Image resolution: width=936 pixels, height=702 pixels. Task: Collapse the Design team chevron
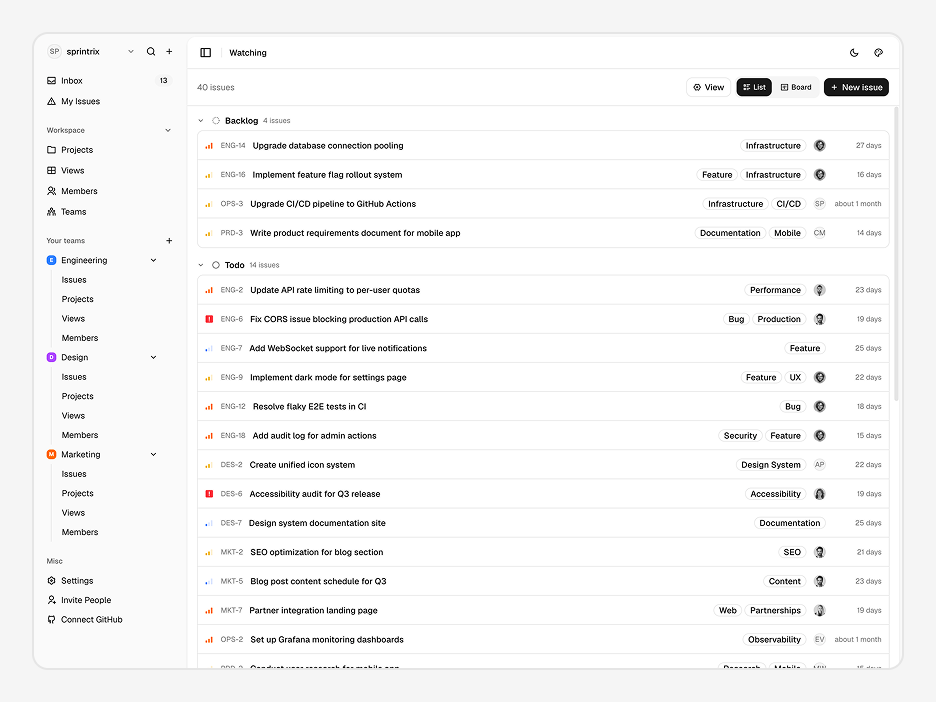coord(153,358)
